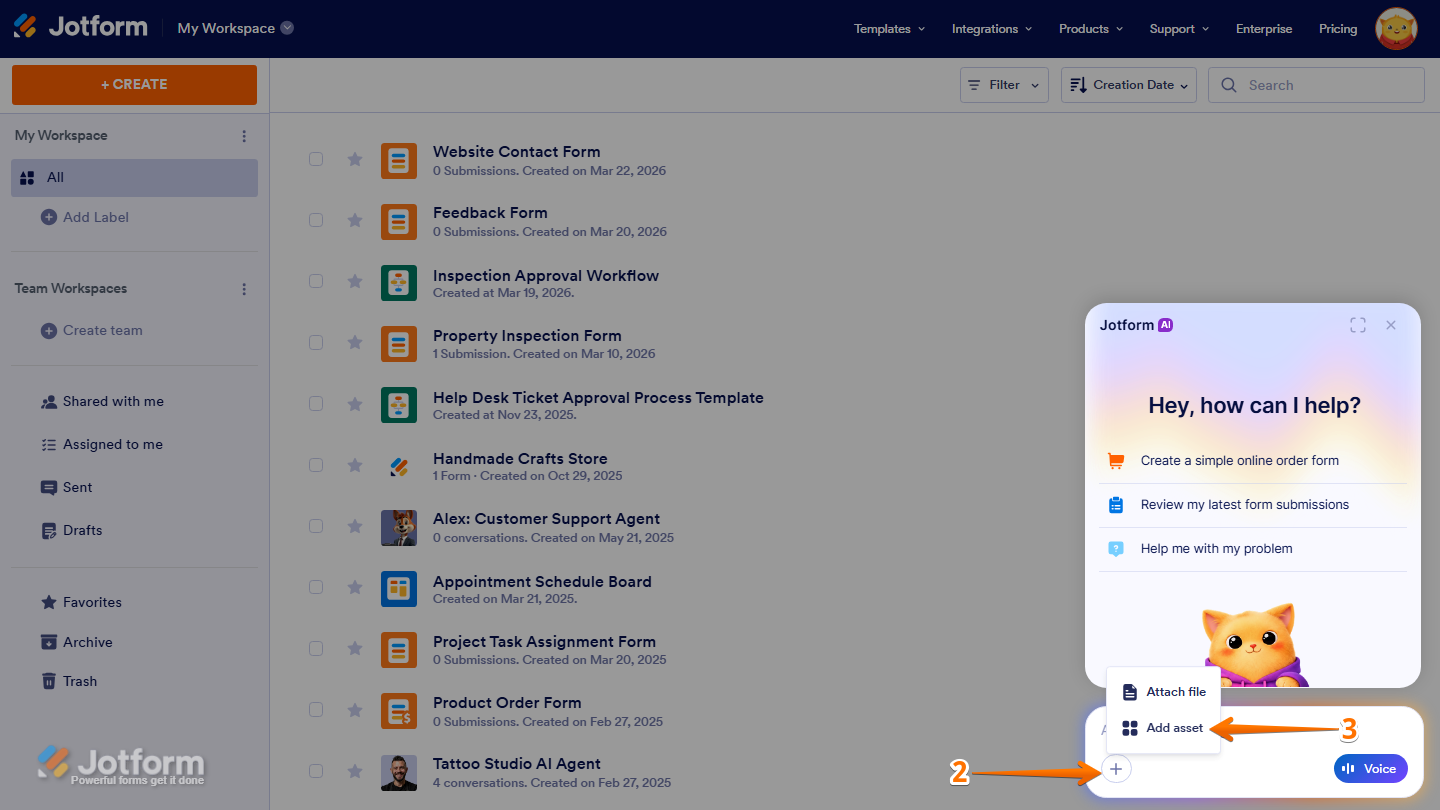Select Add asset from the popup menu
This screenshot has height=810, width=1440.
pyautogui.click(x=1175, y=728)
